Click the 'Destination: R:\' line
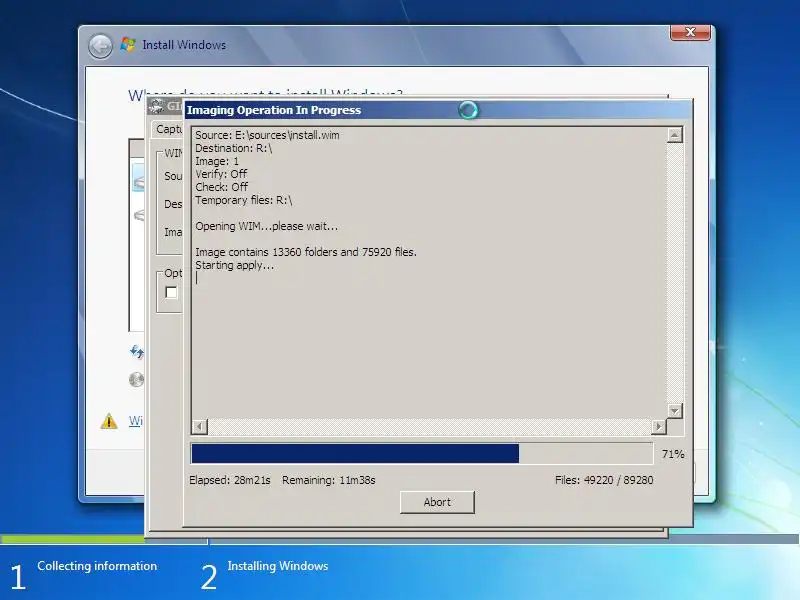The image size is (800, 600). coord(233,148)
